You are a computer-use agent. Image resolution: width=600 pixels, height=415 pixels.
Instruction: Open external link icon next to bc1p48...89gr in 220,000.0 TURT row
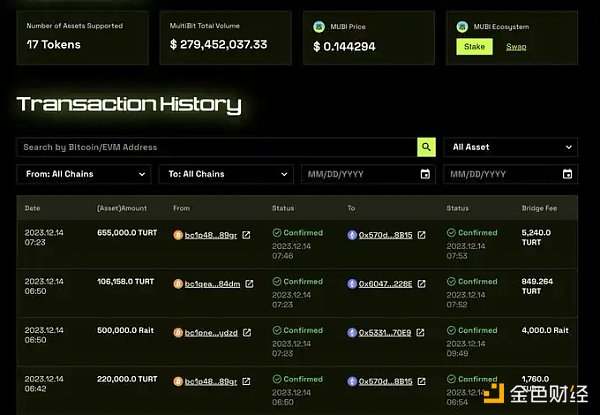pos(246,381)
